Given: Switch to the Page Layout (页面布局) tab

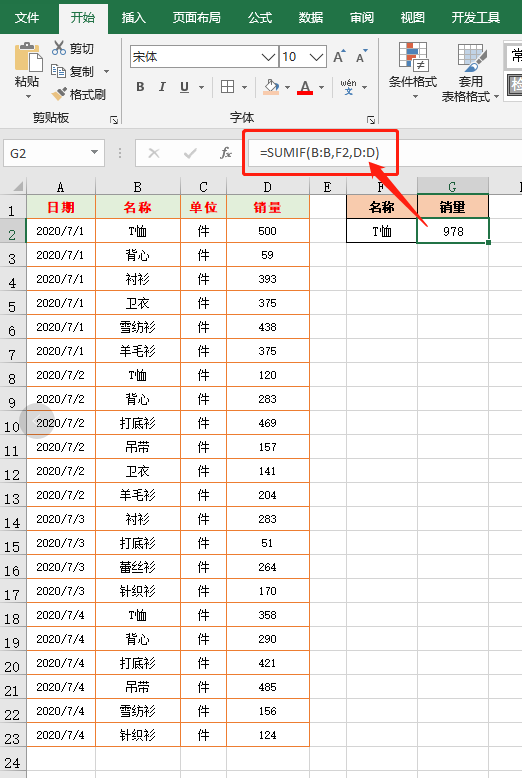Looking at the screenshot, I should (196, 18).
